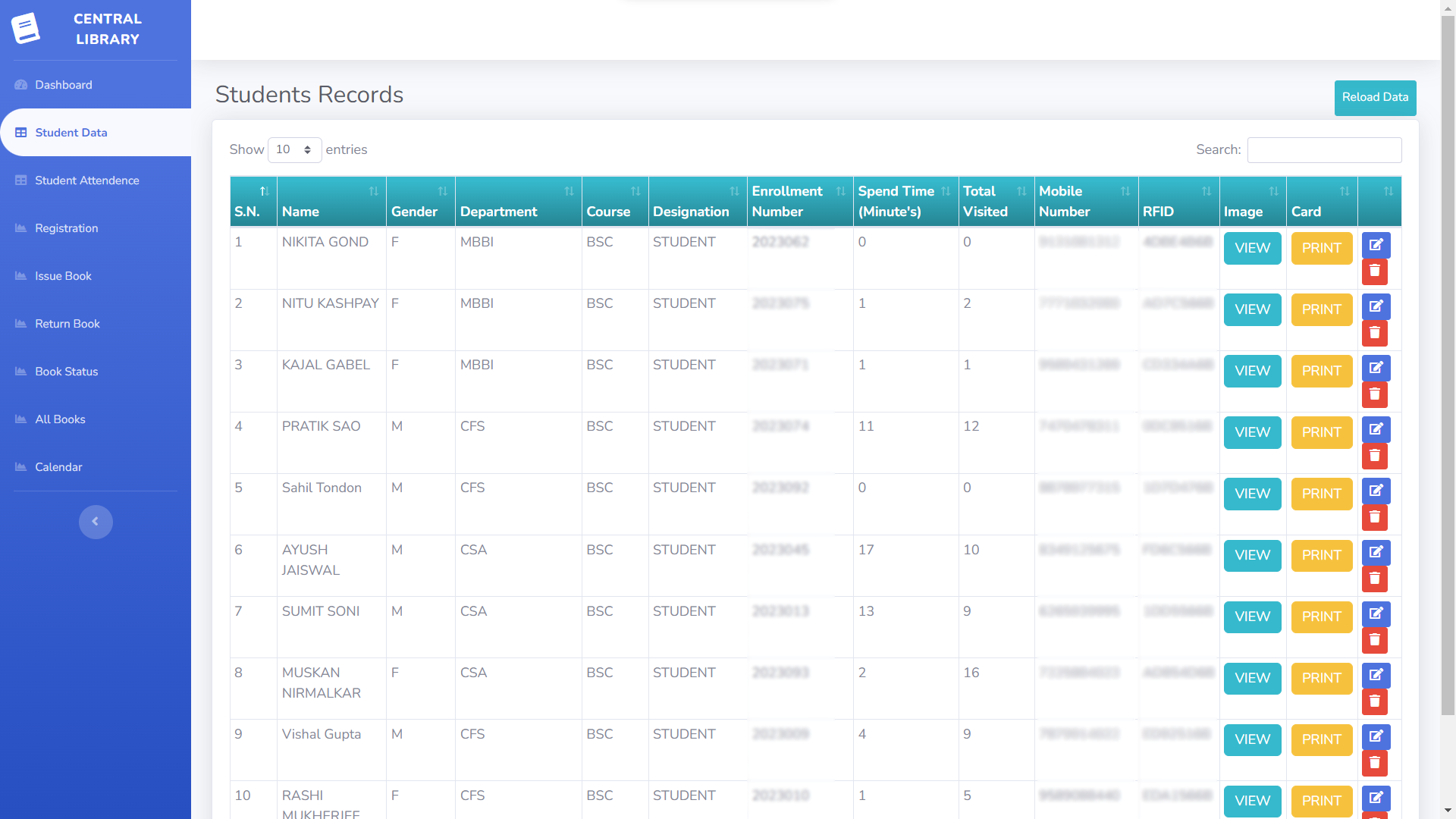The height and width of the screenshot is (819, 1456).
Task: Select Student Data in sidebar
Action: click(x=96, y=133)
